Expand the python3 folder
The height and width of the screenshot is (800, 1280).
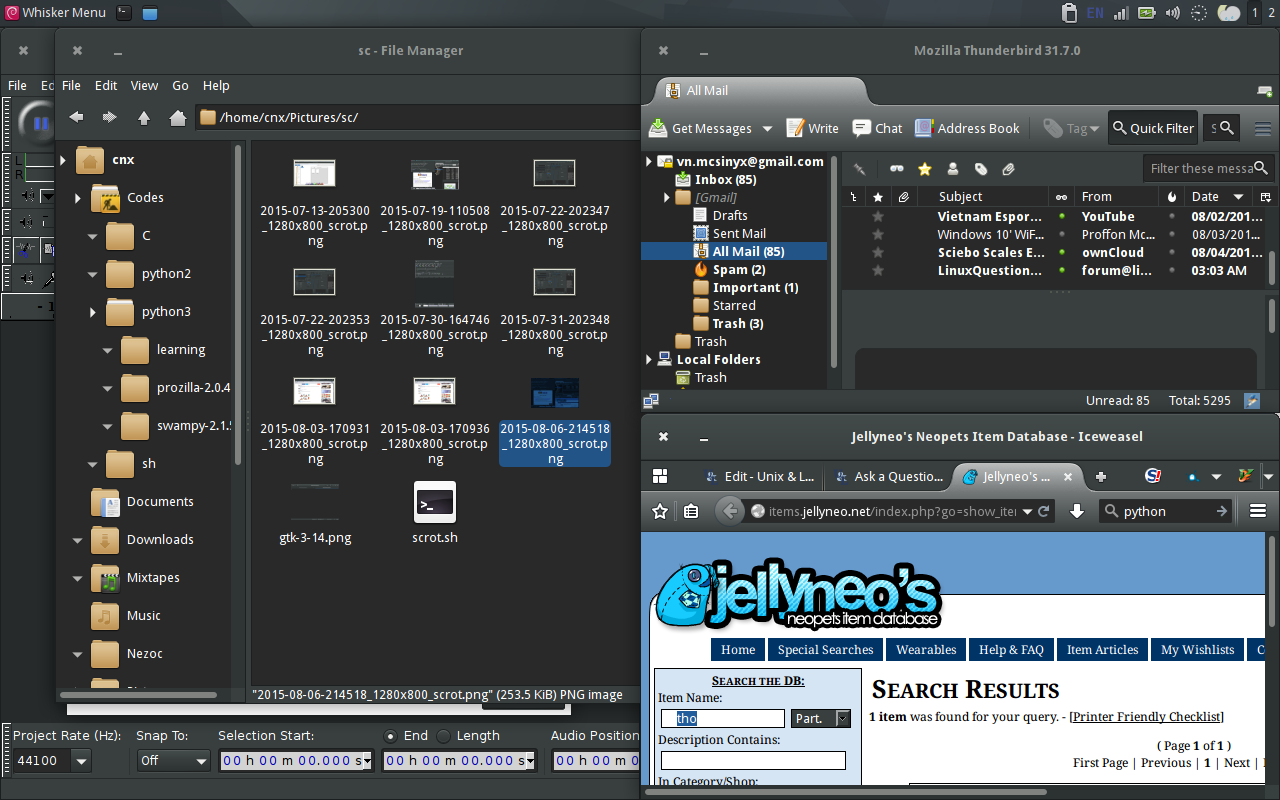pyautogui.click(x=93, y=312)
